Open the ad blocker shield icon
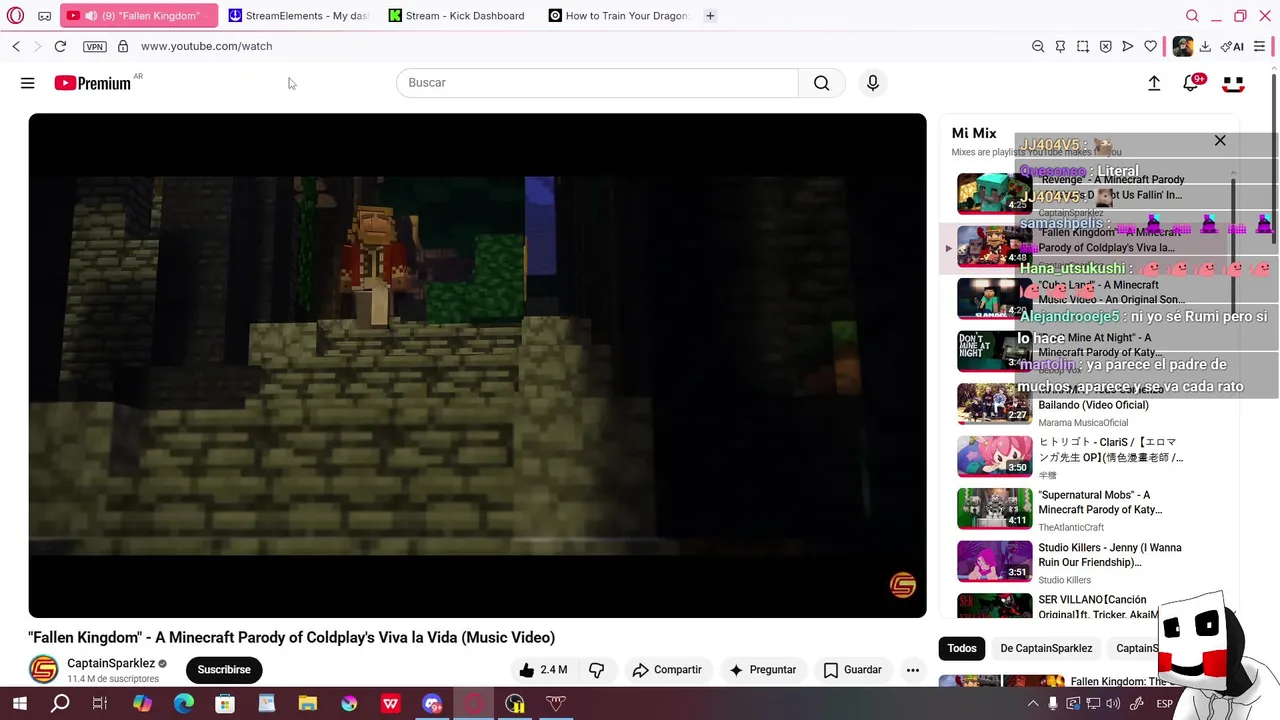The width and height of the screenshot is (1280, 720). pyautogui.click(x=1105, y=46)
